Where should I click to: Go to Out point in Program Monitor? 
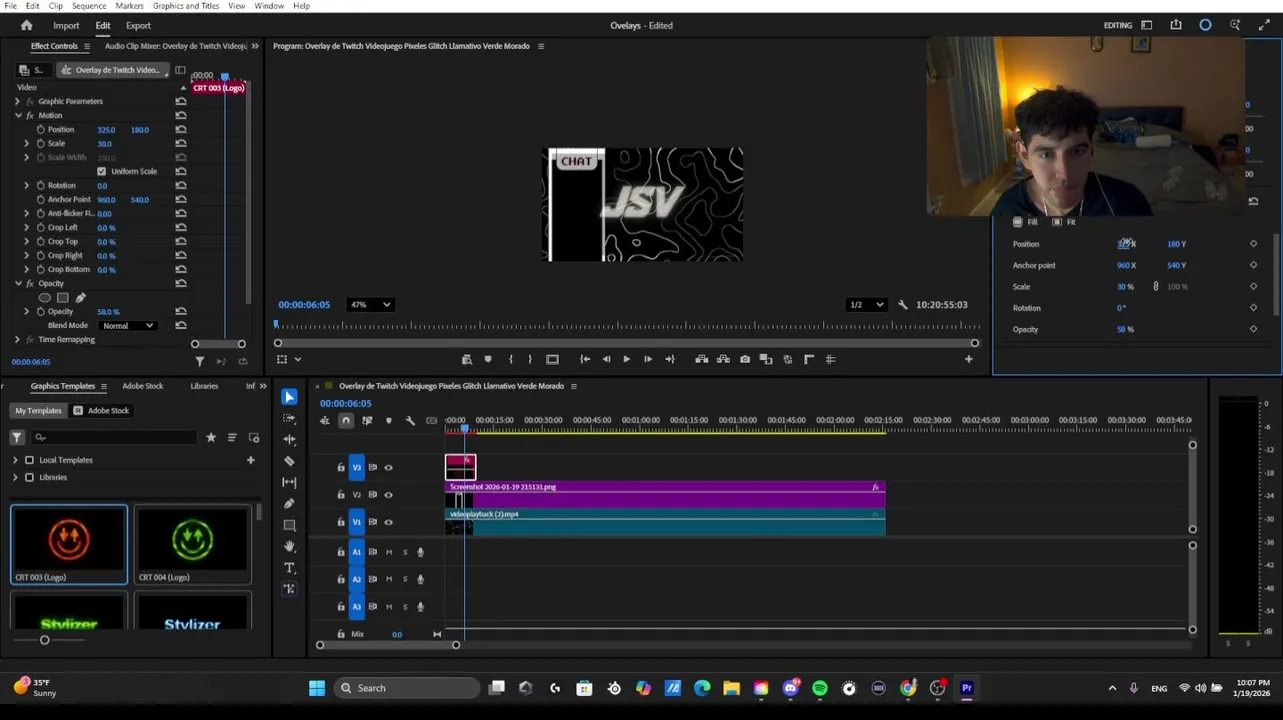(x=669, y=359)
